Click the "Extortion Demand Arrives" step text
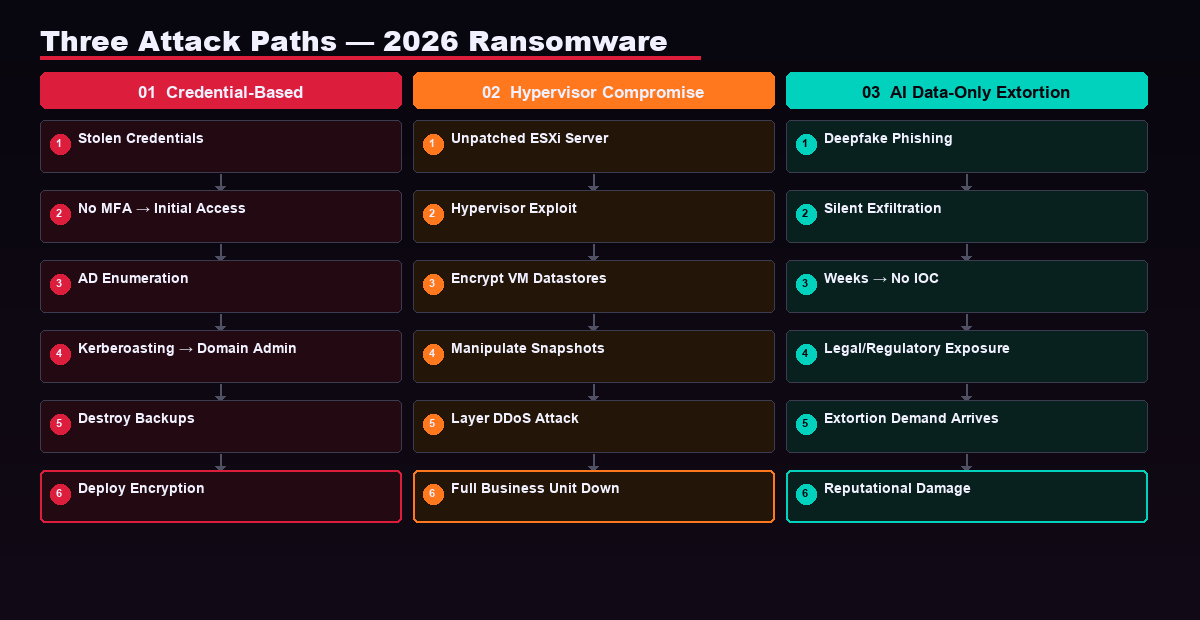Viewport: 1200px width, 620px height. click(911, 418)
